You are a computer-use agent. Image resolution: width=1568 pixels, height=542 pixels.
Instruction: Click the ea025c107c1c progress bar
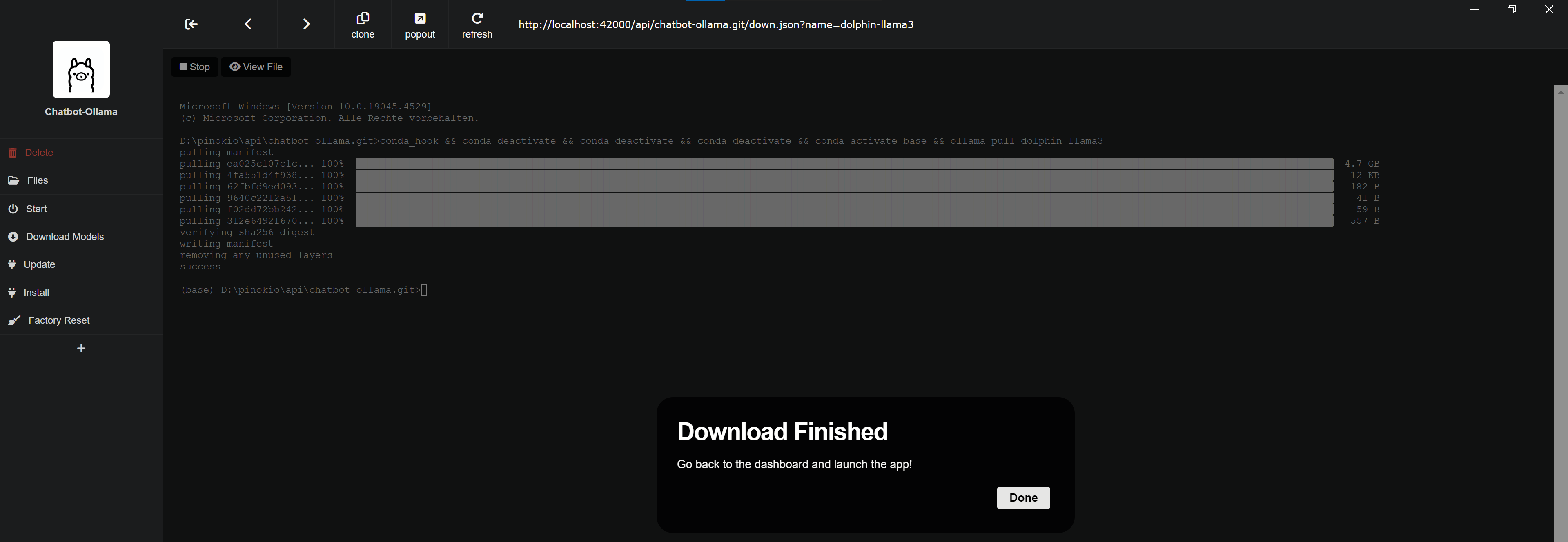click(x=845, y=164)
